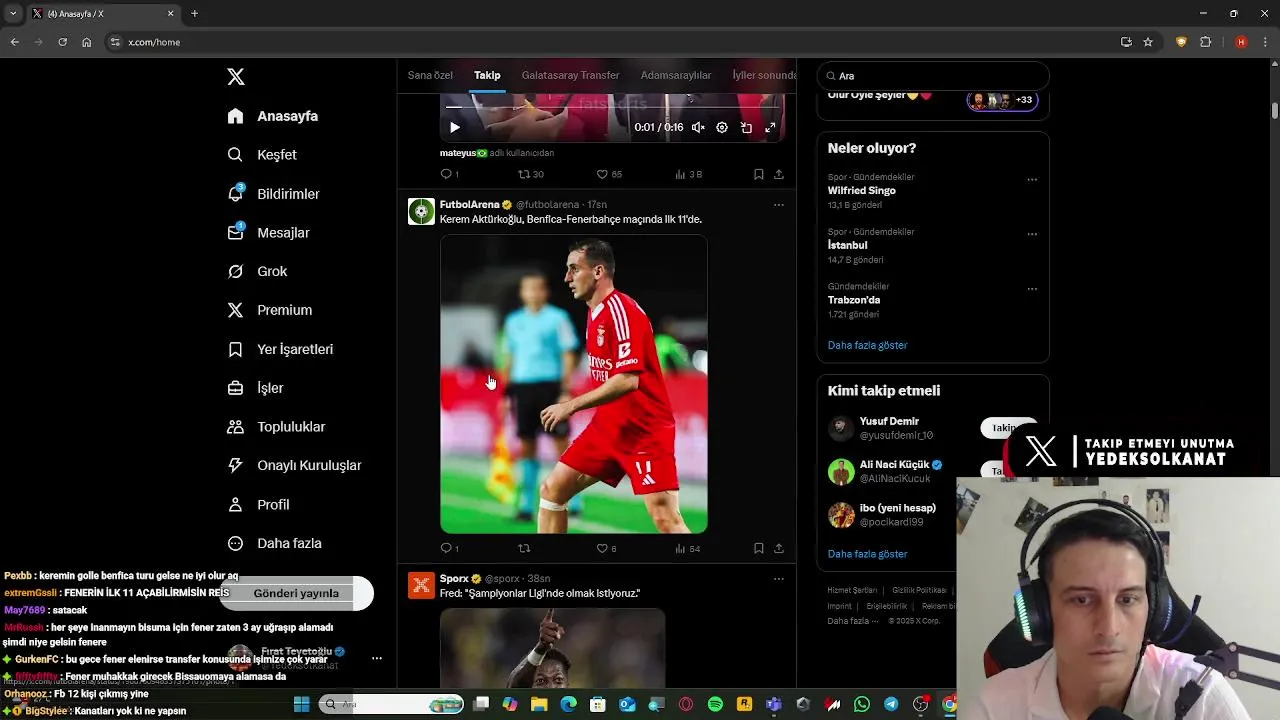Repost the video post with 30 reposts
Viewport: 1280px width, 720px height.
(531, 174)
